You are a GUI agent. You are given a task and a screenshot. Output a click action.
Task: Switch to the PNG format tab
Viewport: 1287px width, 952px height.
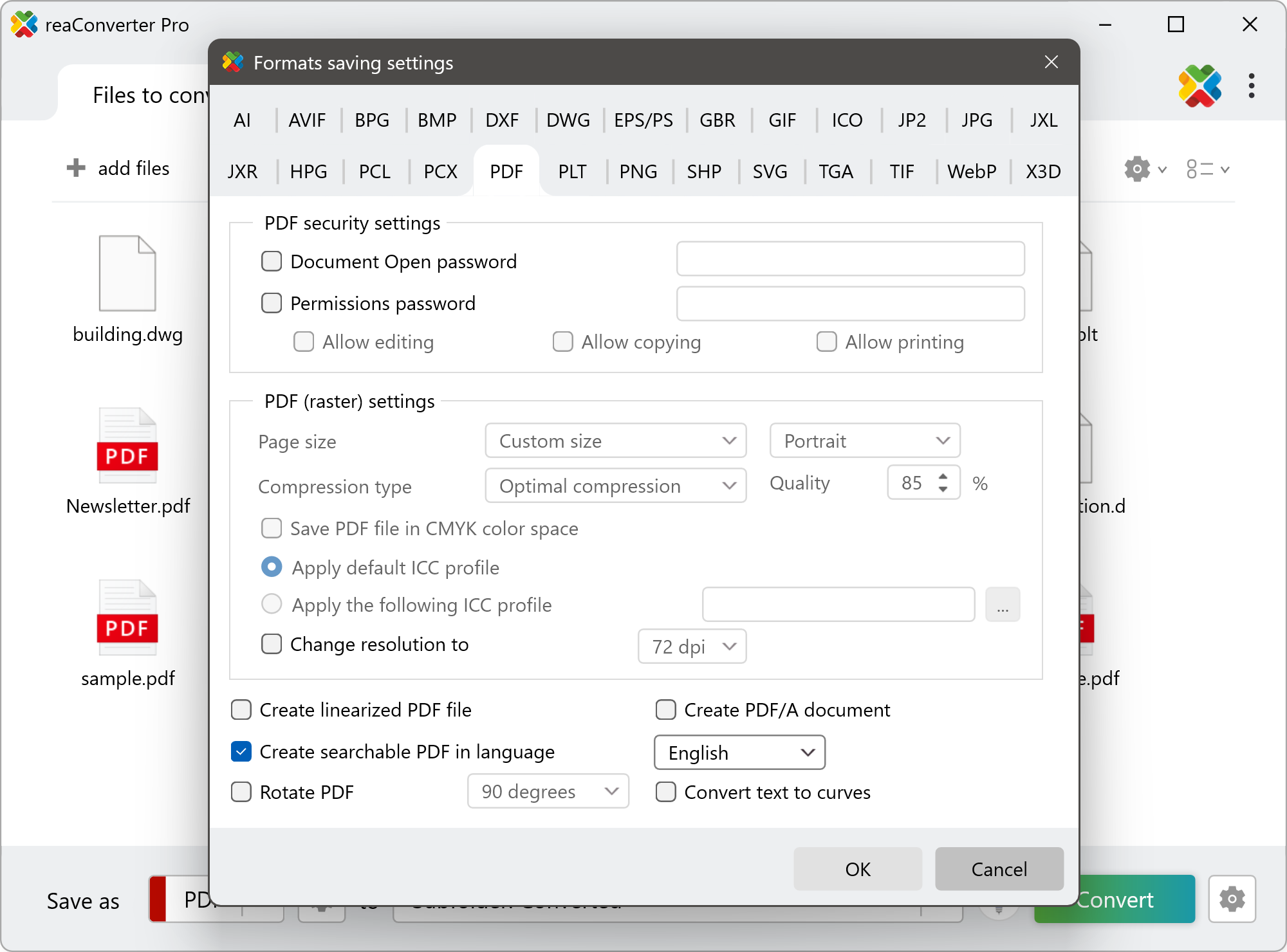(638, 172)
